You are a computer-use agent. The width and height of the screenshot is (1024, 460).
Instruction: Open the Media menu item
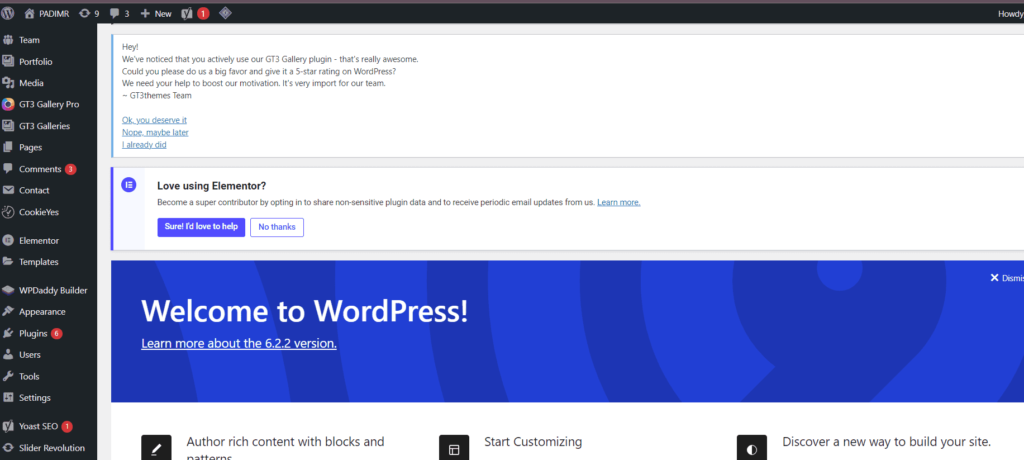tap(31, 83)
